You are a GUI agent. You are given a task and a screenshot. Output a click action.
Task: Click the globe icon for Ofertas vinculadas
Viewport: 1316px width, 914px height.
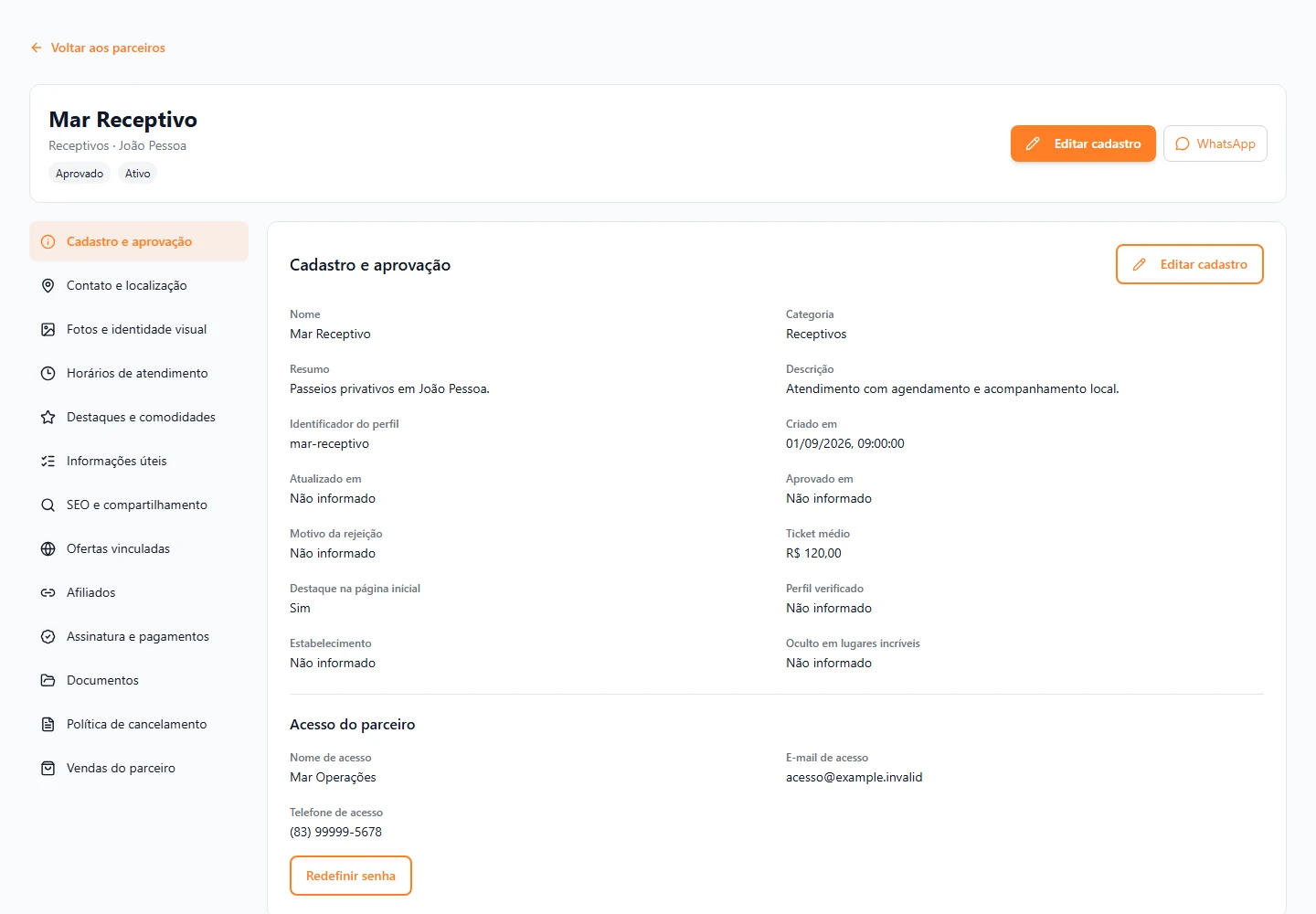coord(48,549)
